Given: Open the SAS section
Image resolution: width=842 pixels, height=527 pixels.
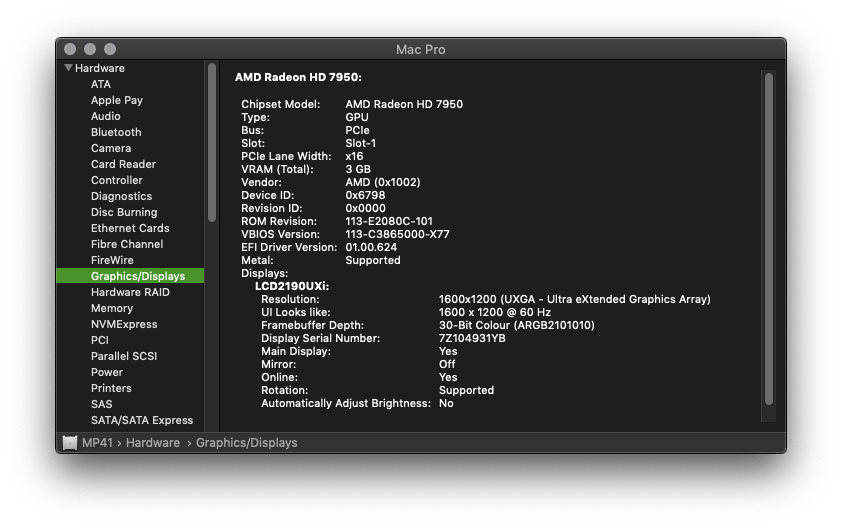Looking at the screenshot, I should [x=101, y=404].
